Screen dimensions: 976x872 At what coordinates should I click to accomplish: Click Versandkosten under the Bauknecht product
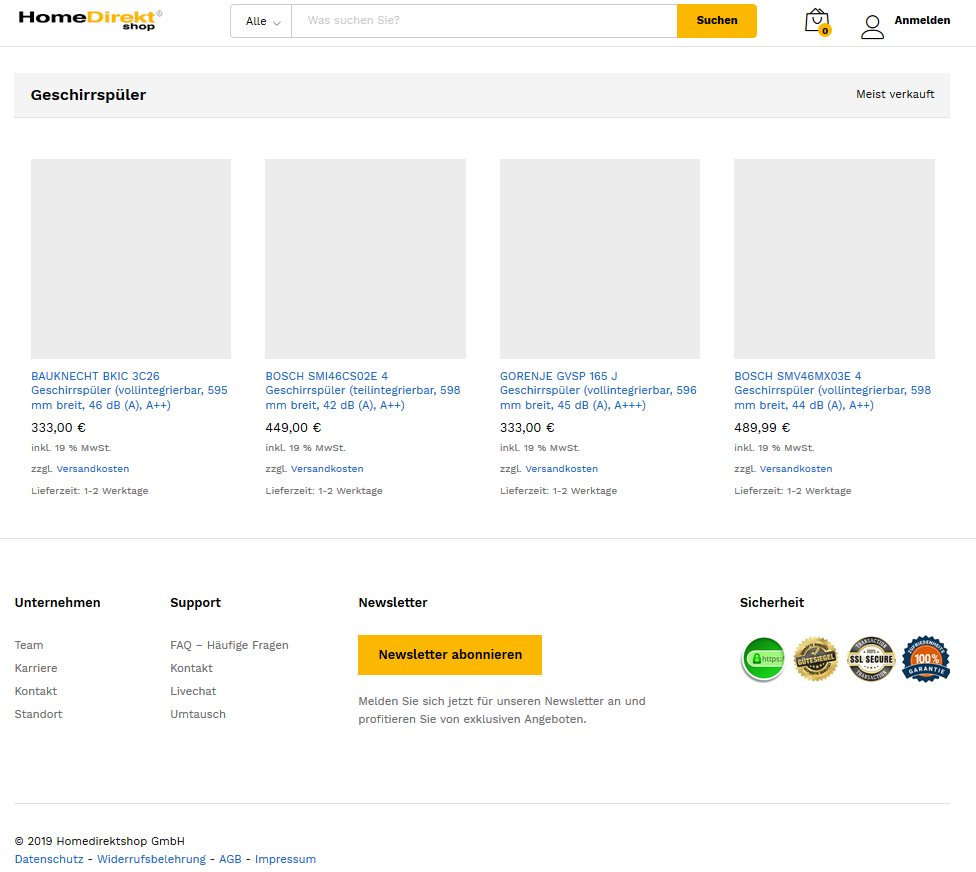pos(93,469)
